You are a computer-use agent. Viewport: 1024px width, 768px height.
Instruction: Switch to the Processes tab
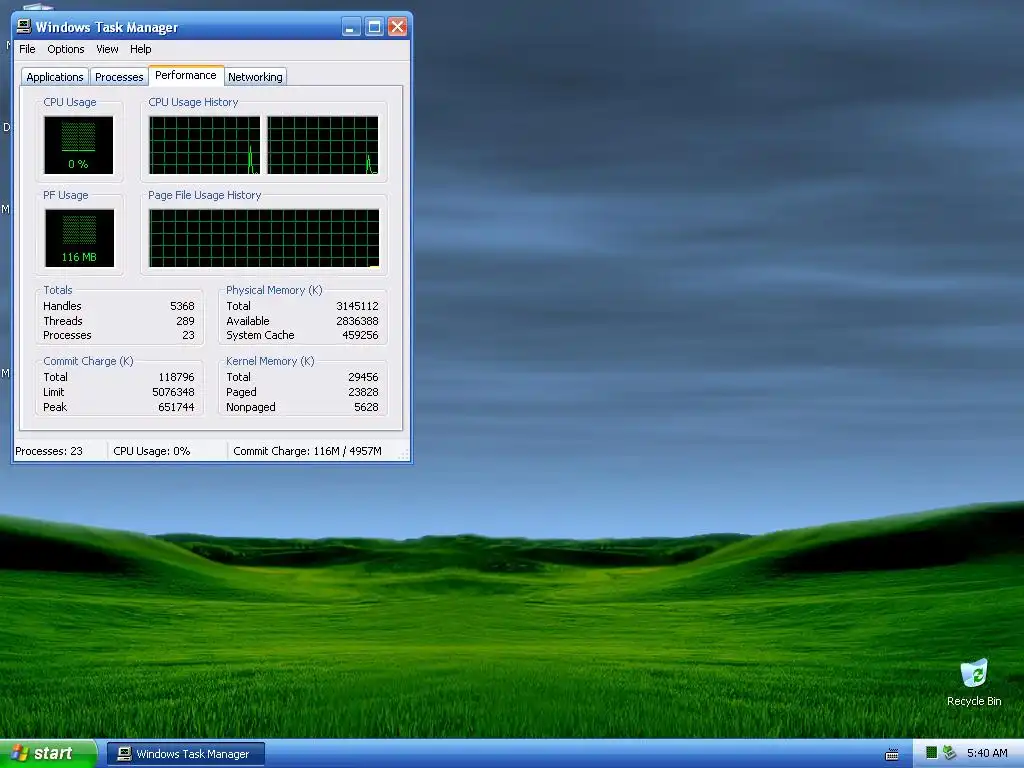(119, 77)
